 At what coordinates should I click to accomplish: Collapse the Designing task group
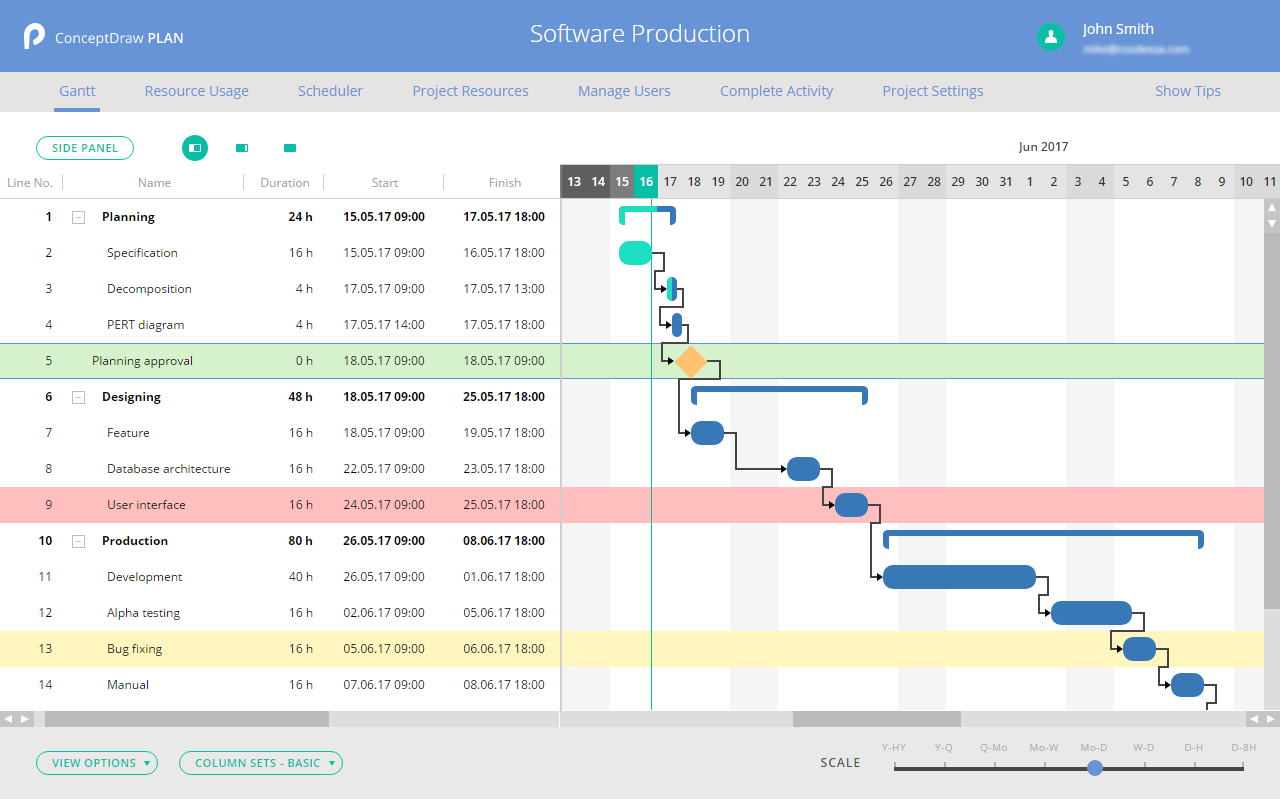coord(78,397)
